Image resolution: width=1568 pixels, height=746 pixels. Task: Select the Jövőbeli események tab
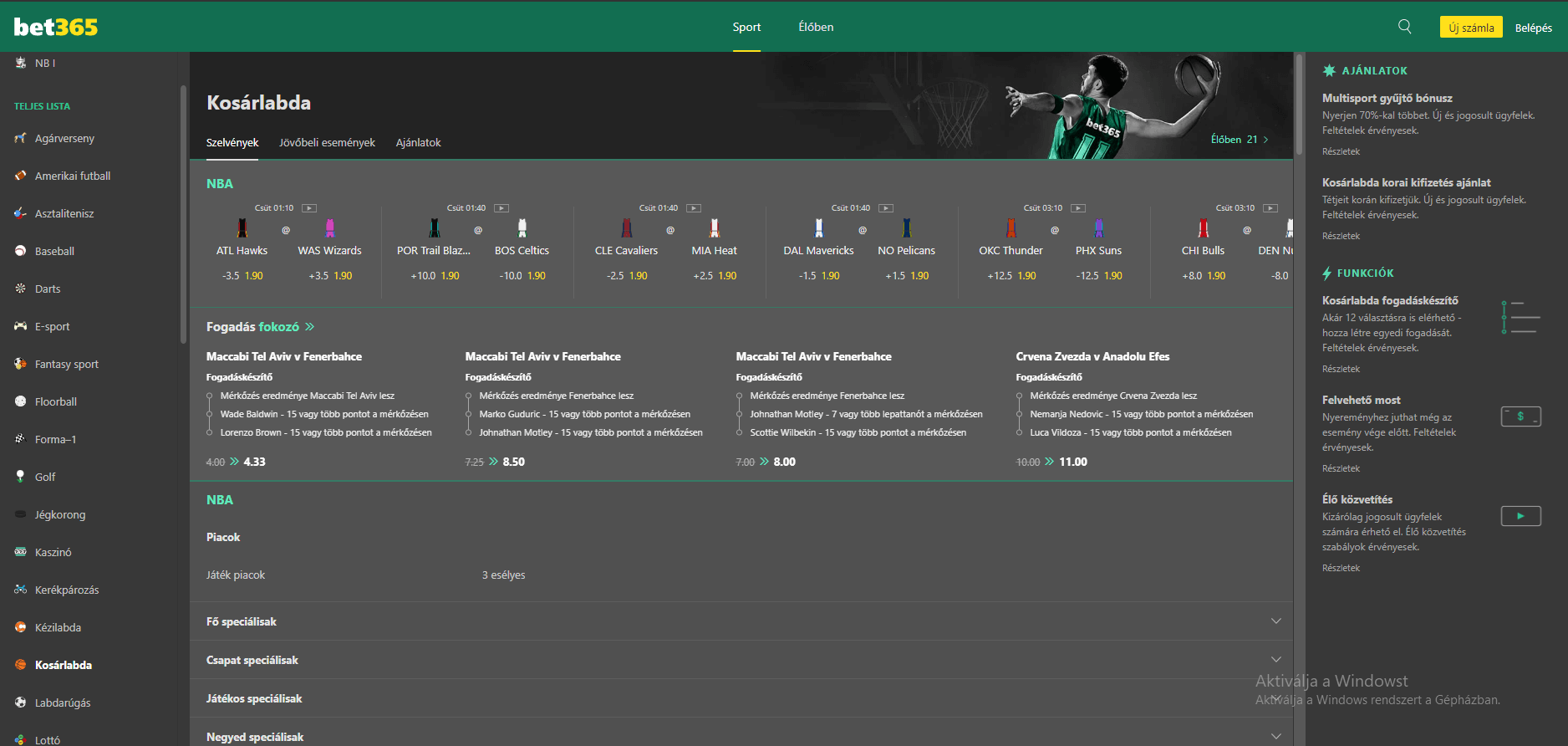[327, 143]
